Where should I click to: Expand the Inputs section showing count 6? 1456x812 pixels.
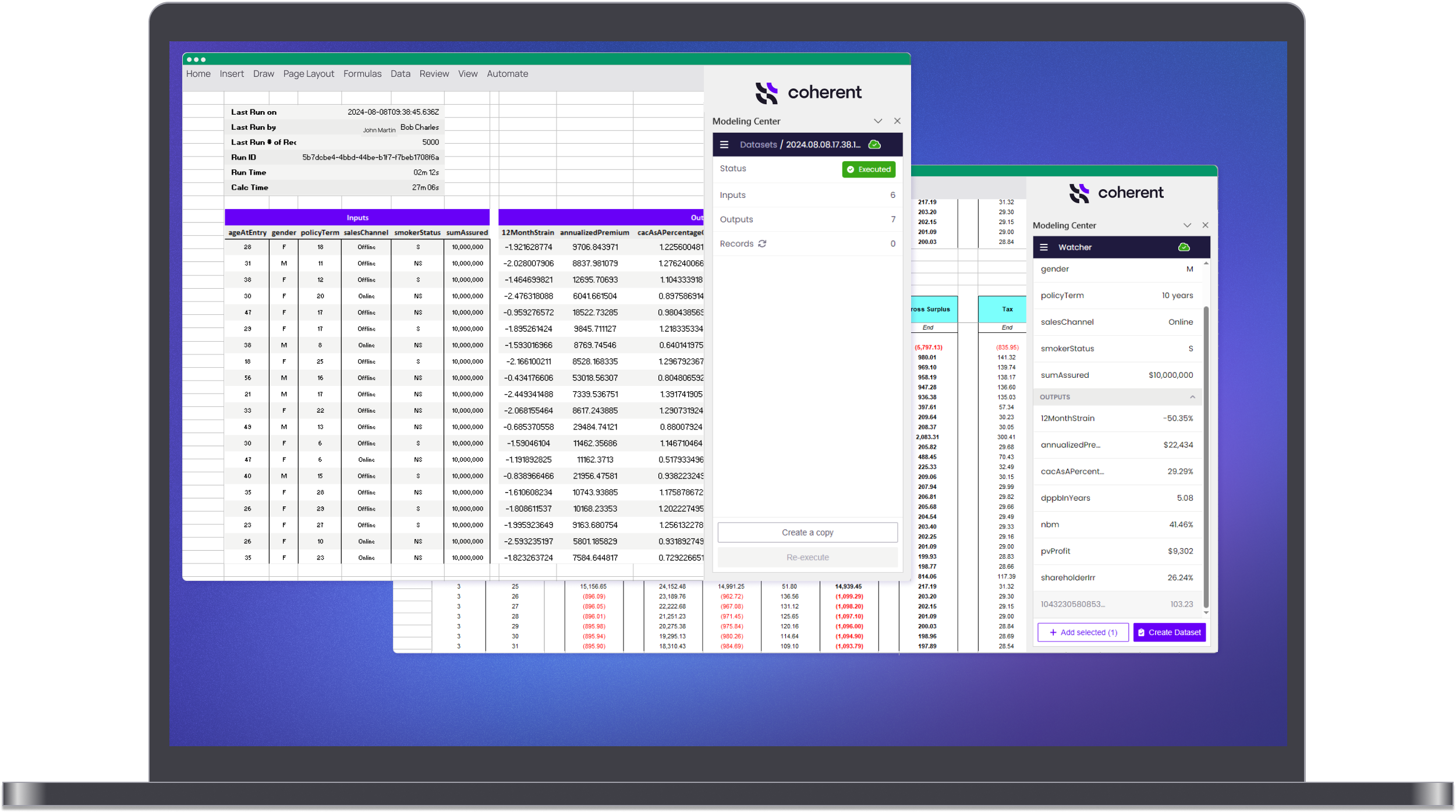(807, 194)
